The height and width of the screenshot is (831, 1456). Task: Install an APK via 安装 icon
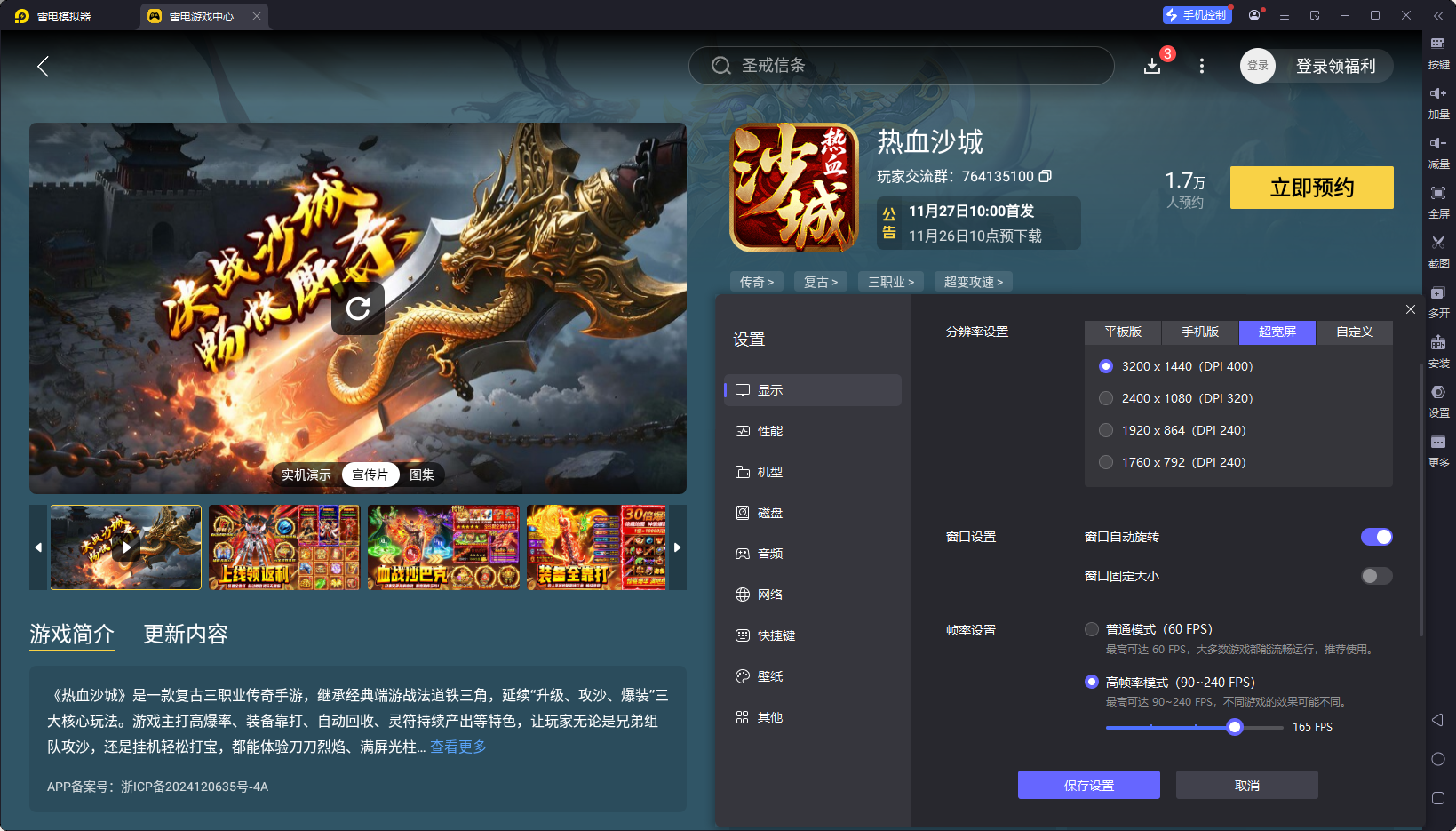pos(1439,350)
